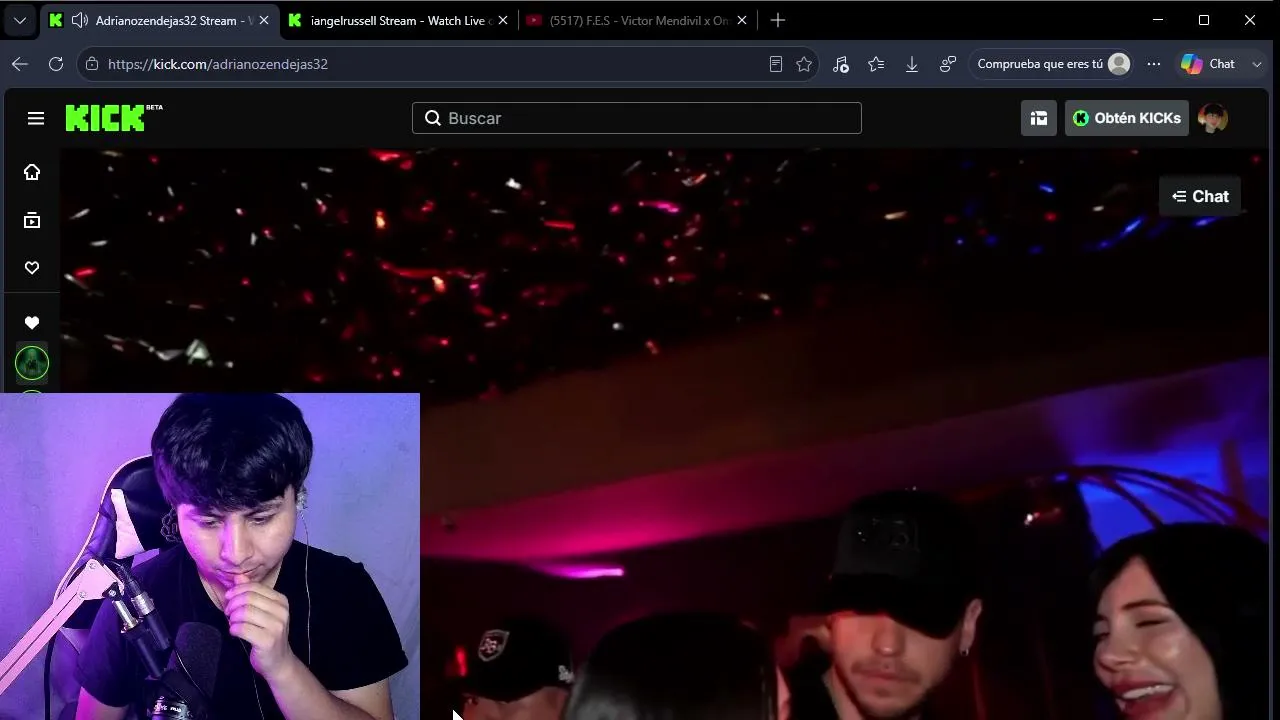This screenshot has height=720, width=1280.
Task: Add this page to favorites
Action: click(x=804, y=64)
